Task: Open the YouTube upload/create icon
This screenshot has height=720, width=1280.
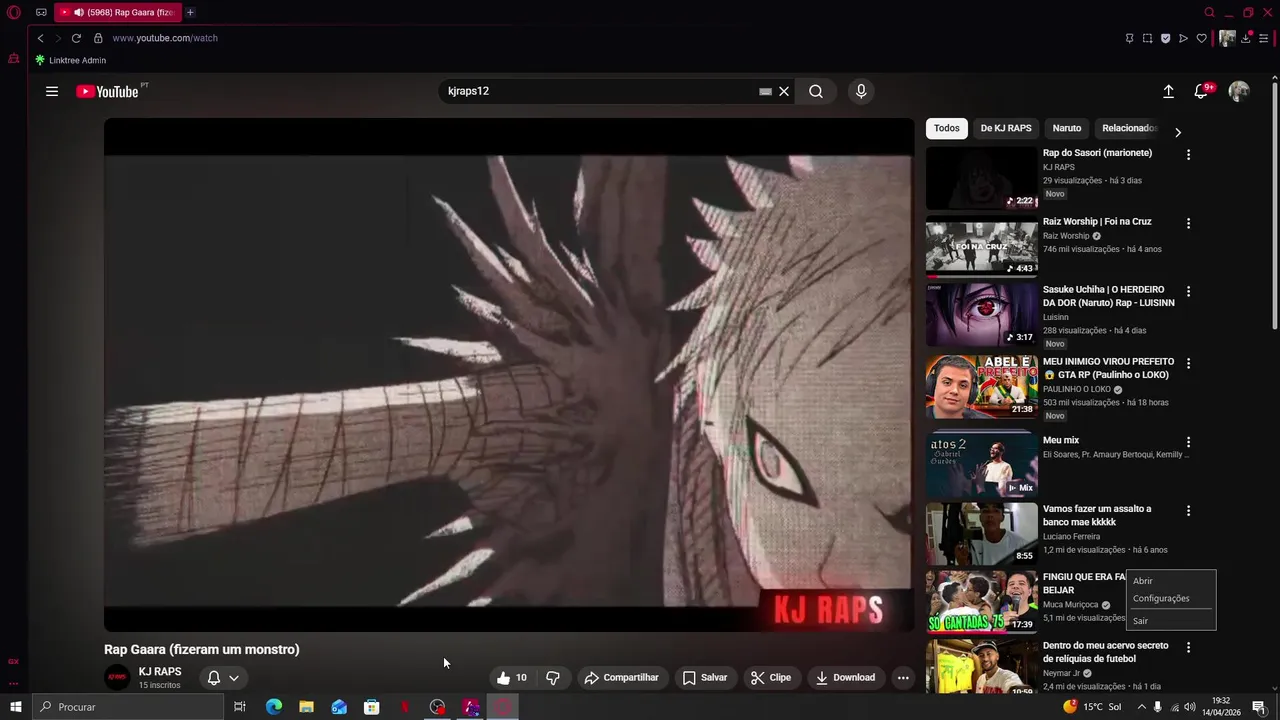Action: pos(1168,91)
